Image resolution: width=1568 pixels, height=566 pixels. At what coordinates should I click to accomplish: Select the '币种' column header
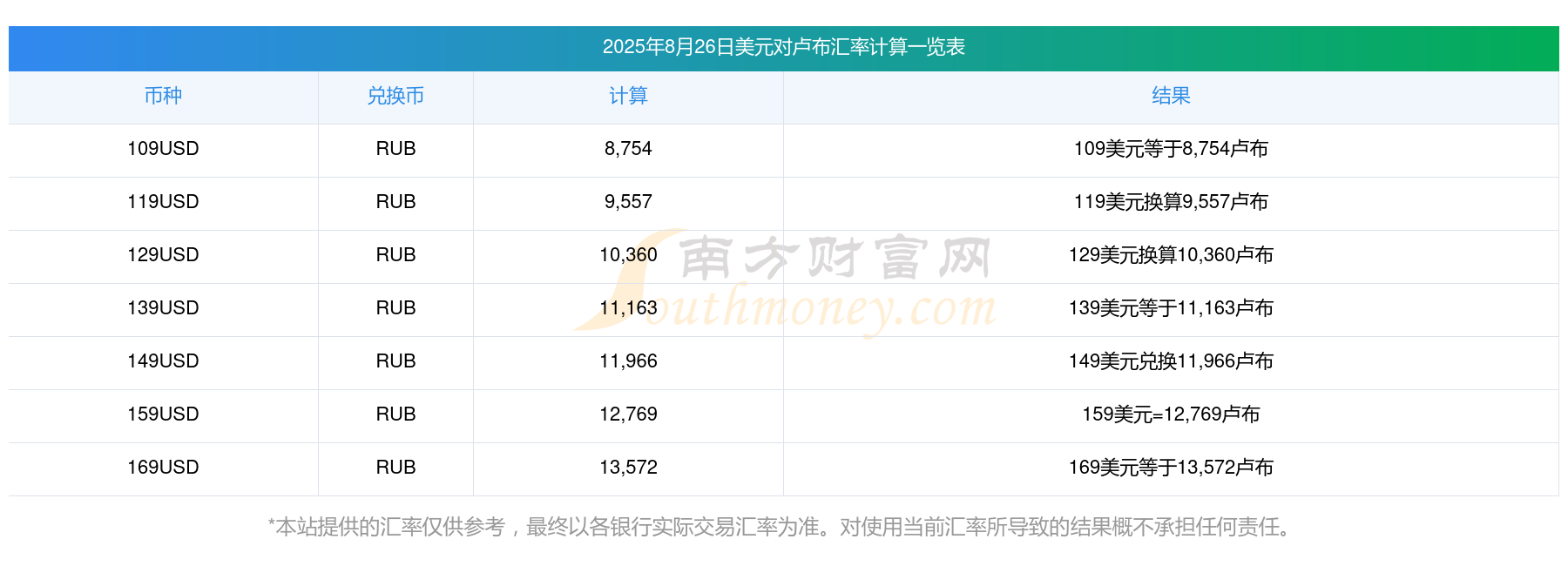tap(163, 96)
